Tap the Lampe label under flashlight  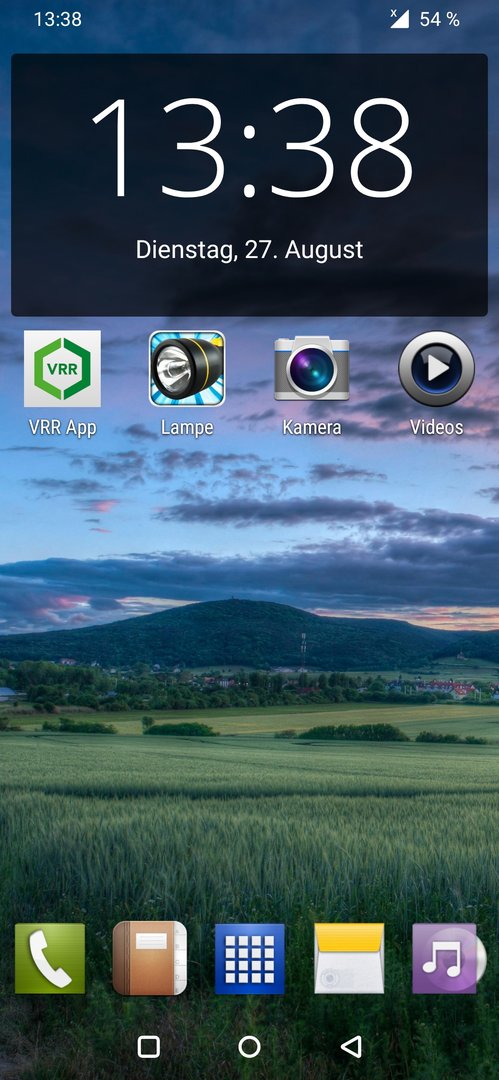187,427
